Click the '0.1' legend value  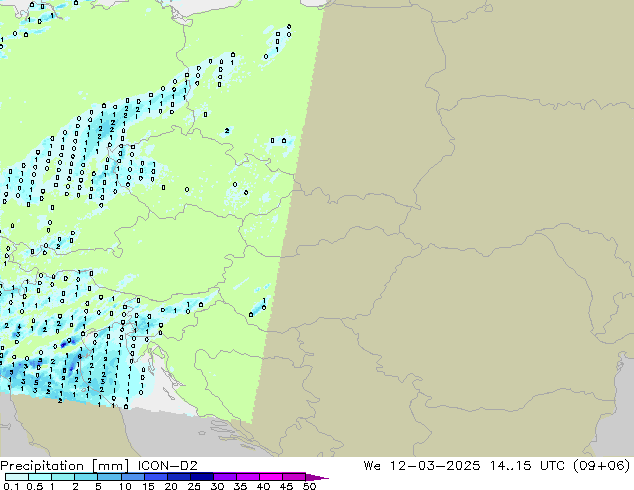pos(11,486)
